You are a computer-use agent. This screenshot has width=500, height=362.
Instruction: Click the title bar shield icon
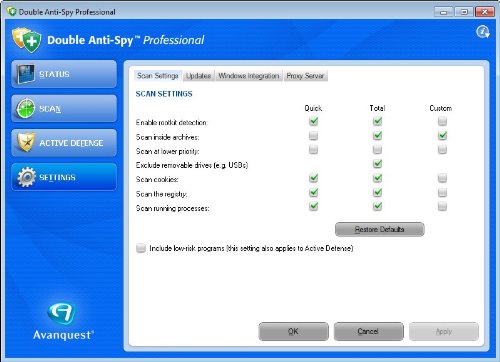pyautogui.click(x=12, y=12)
